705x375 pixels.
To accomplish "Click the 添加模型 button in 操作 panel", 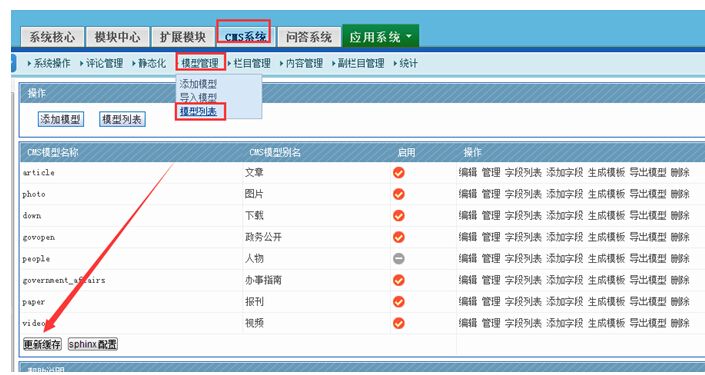I will pos(61,119).
